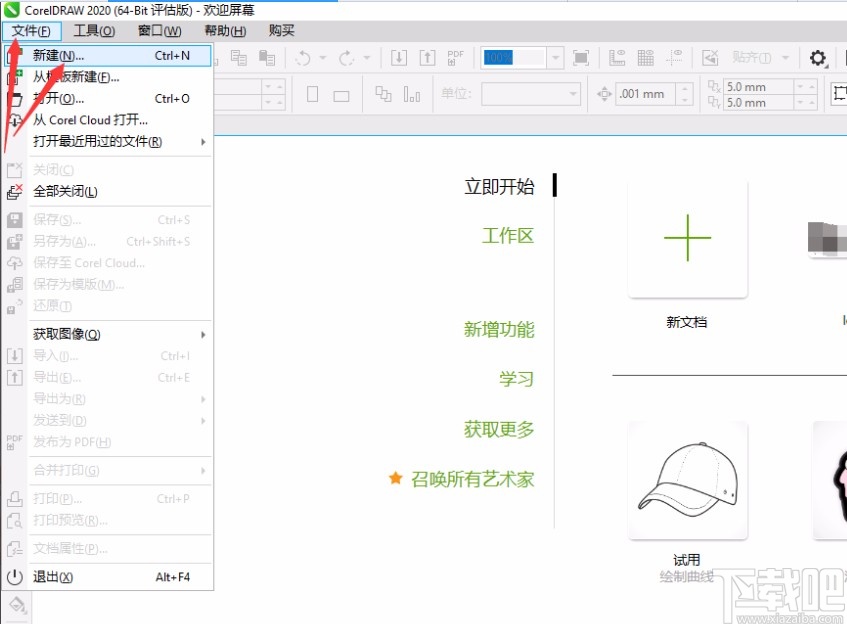Click the Import icon on the toolbar
Viewport: 847px width, 624px height.
pyautogui.click(x=400, y=58)
